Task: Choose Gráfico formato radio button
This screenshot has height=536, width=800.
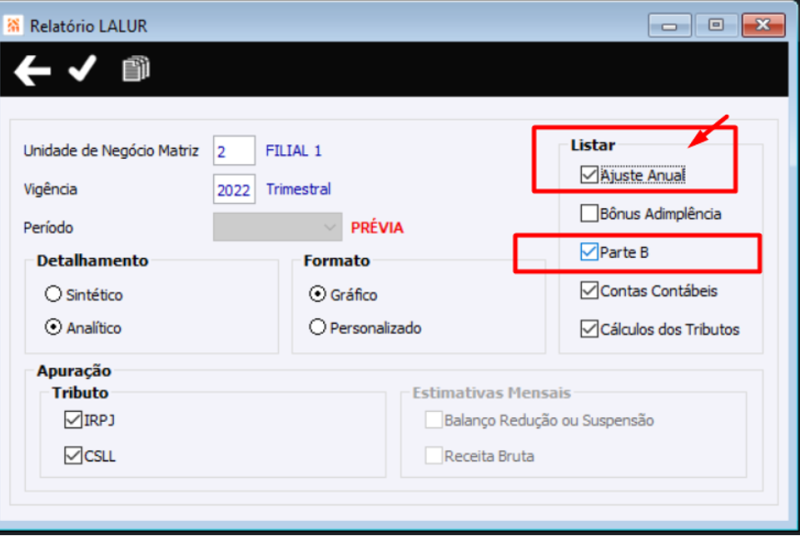Action: pyautogui.click(x=317, y=294)
